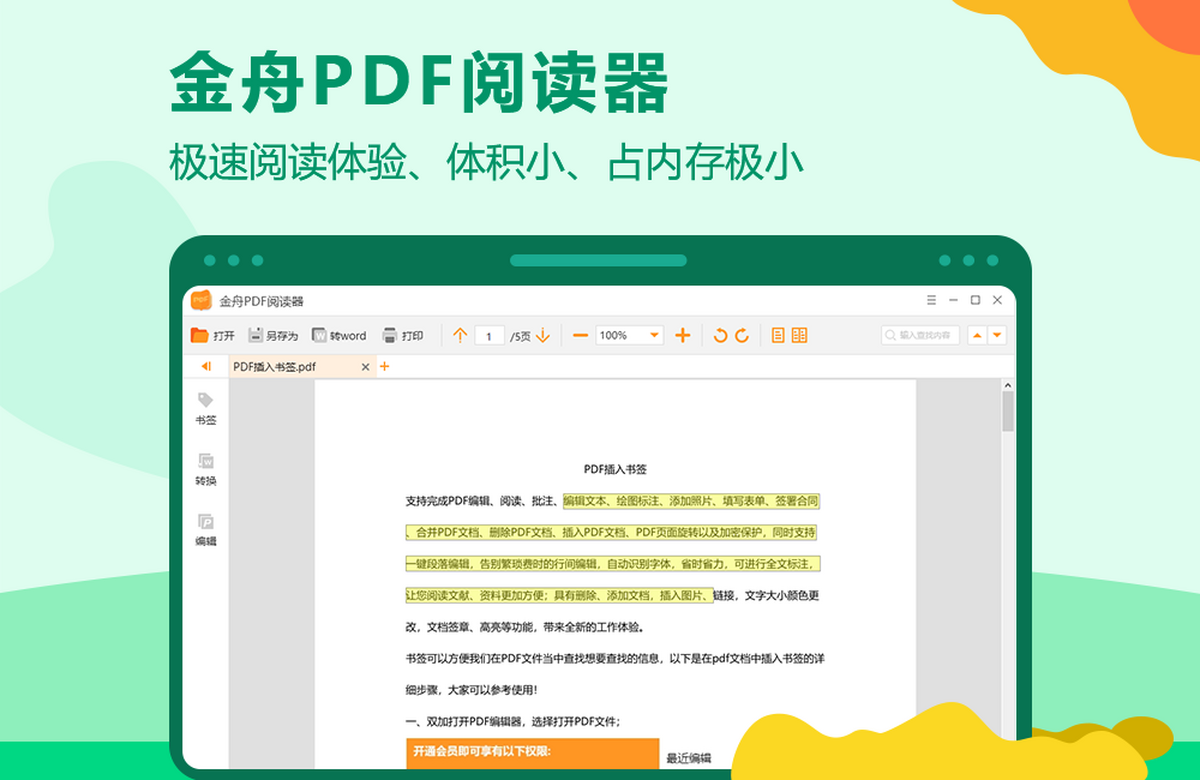1200x780 pixels.
Task: Click the 打印 (Print) button
Action: click(403, 336)
